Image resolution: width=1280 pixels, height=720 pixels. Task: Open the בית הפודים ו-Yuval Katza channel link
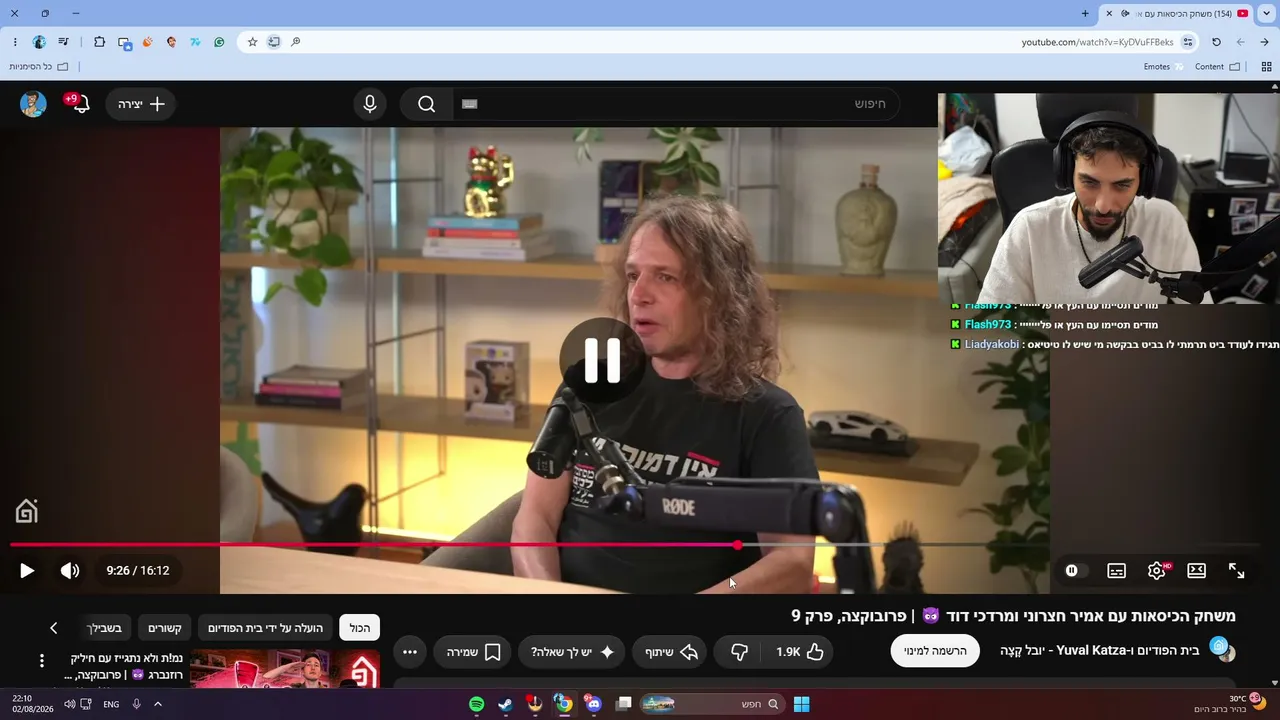coord(1099,650)
